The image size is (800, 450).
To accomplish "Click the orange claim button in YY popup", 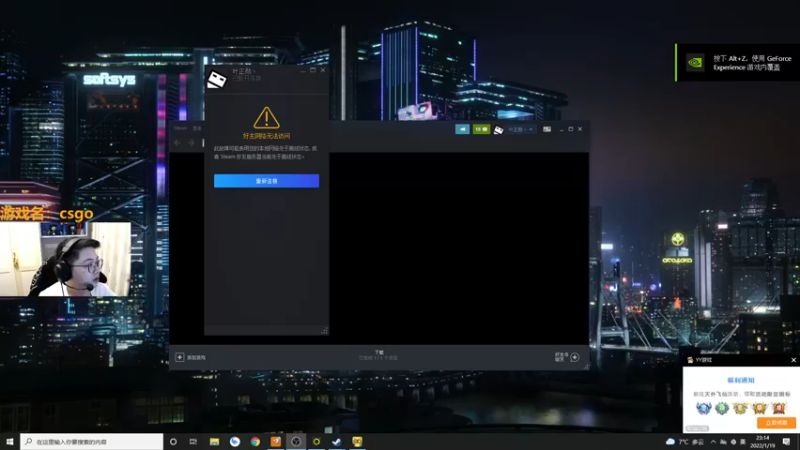I will point(776,422).
